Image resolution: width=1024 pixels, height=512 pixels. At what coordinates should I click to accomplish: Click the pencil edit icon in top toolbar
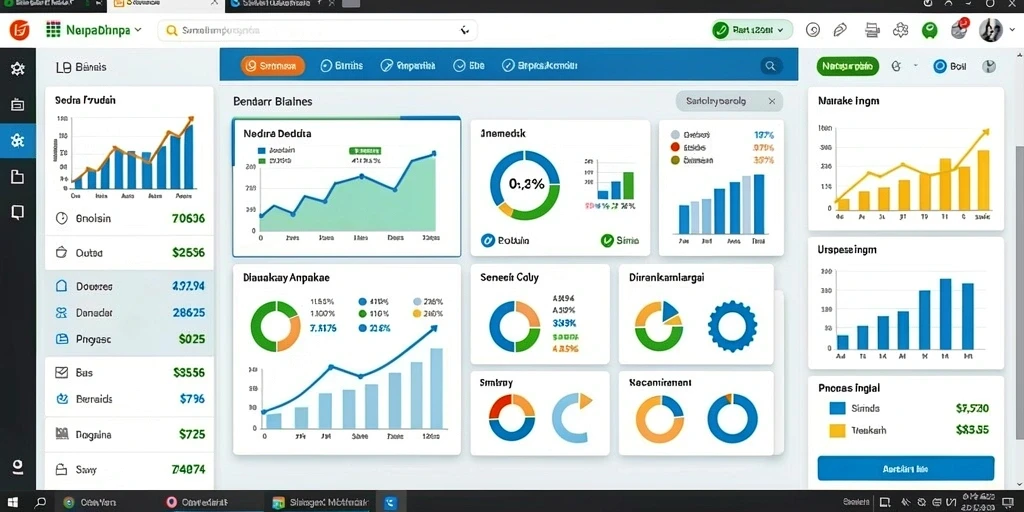[x=840, y=30]
